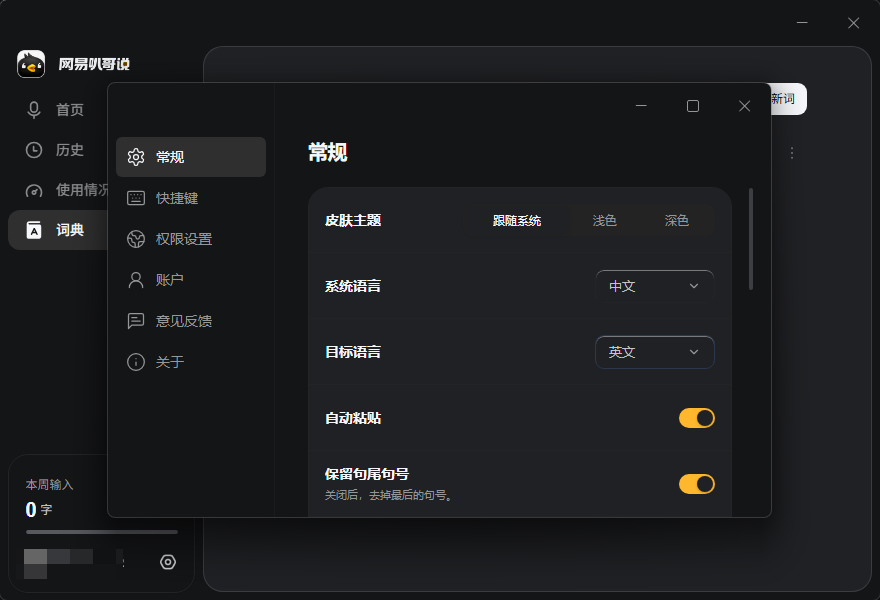The width and height of the screenshot is (880, 600).
Task: Navigate to 首页 in main sidebar
Action: coord(56,109)
